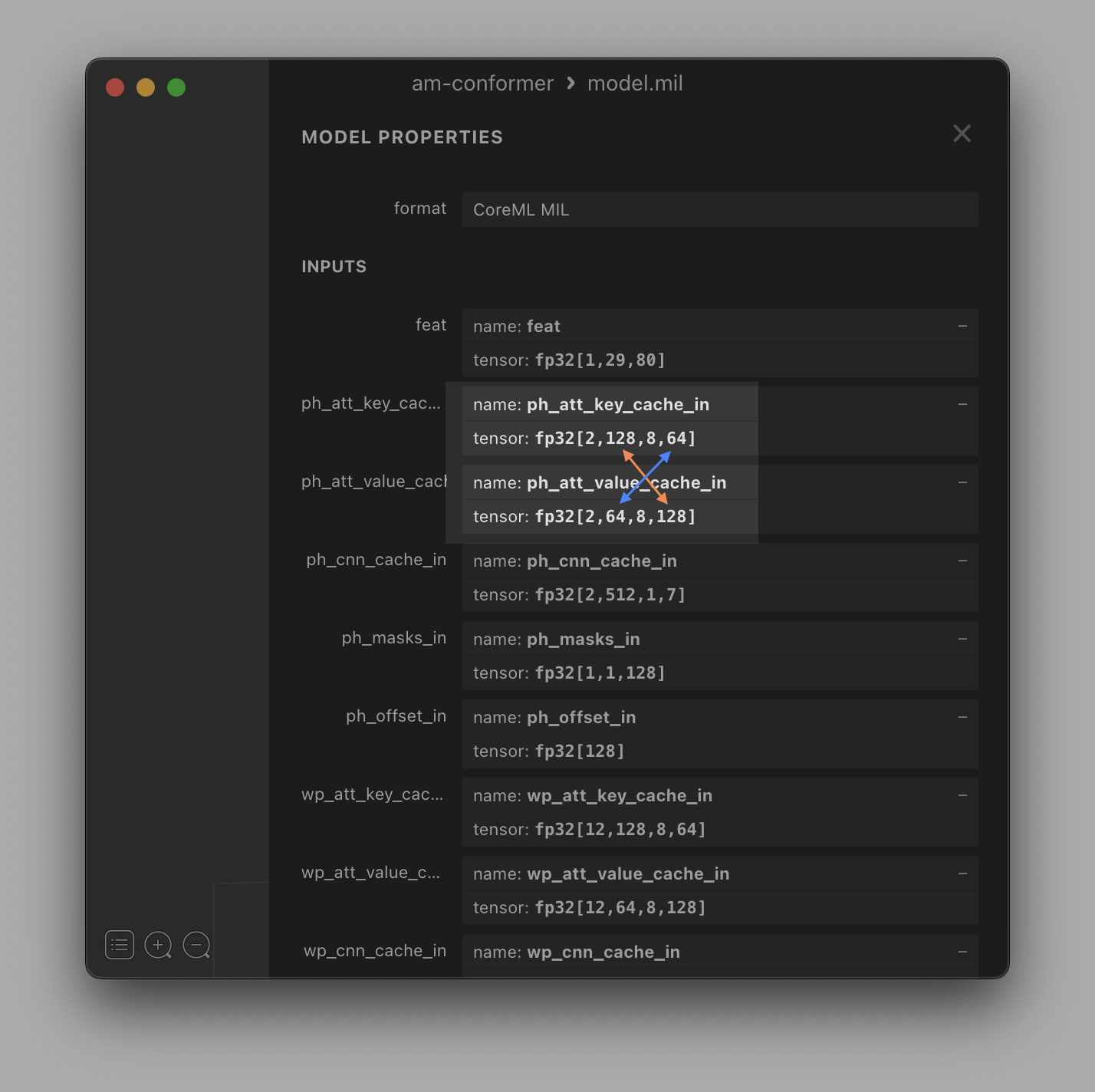Select name wp_att_key_cache_in value
Image resolution: width=1095 pixels, height=1092 pixels.
(620, 795)
